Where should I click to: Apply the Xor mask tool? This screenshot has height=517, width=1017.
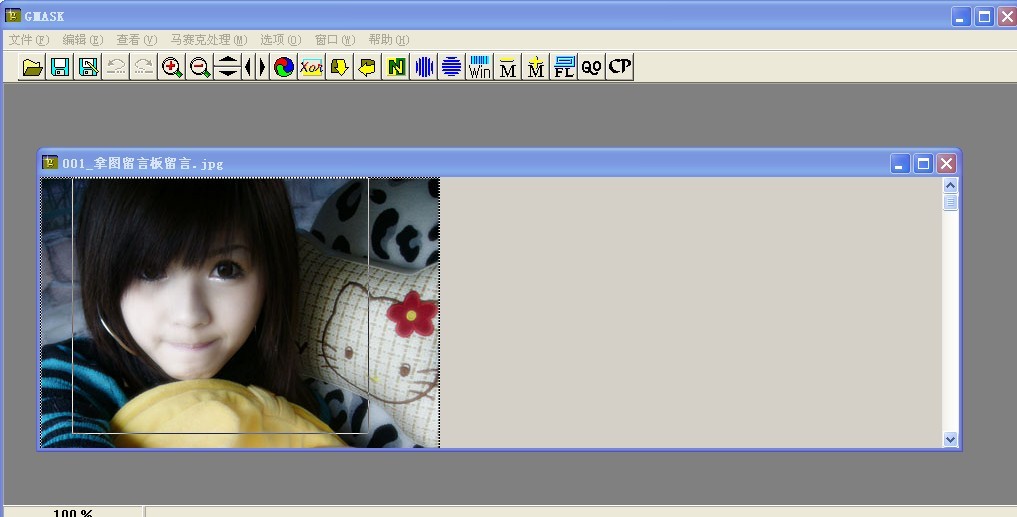tap(311, 67)
